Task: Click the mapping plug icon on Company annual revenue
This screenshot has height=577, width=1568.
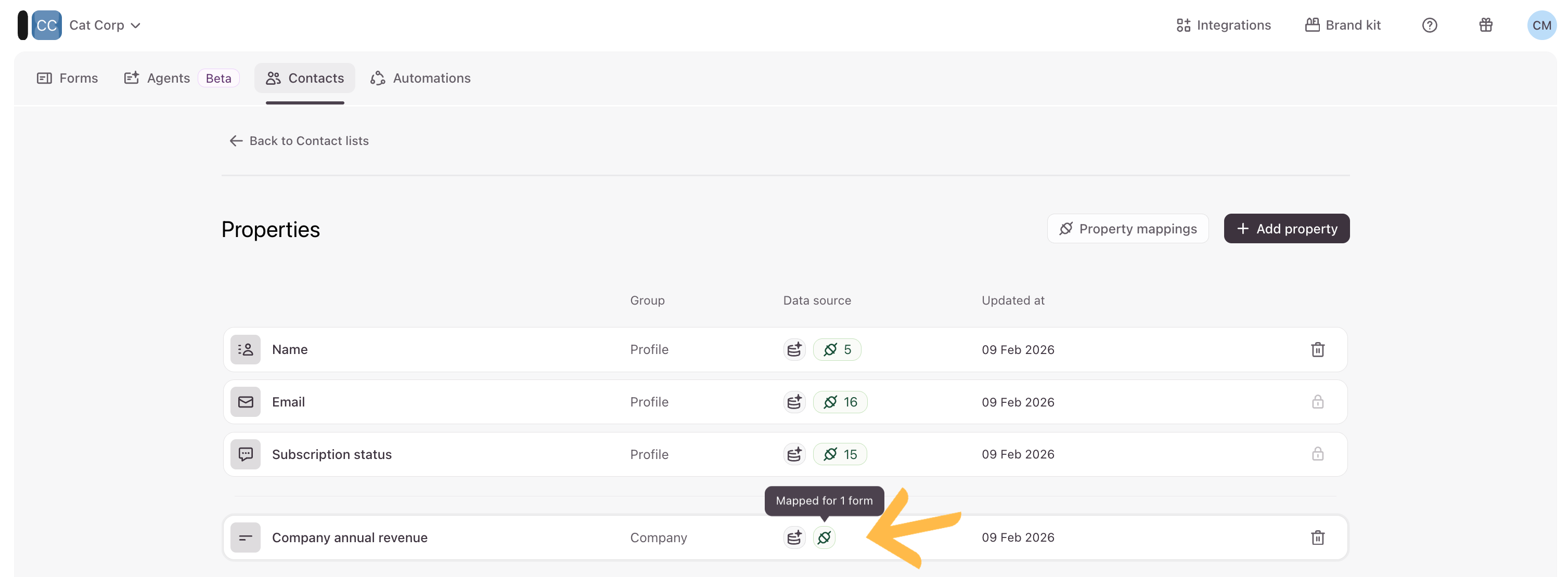Action: [824, 537]
